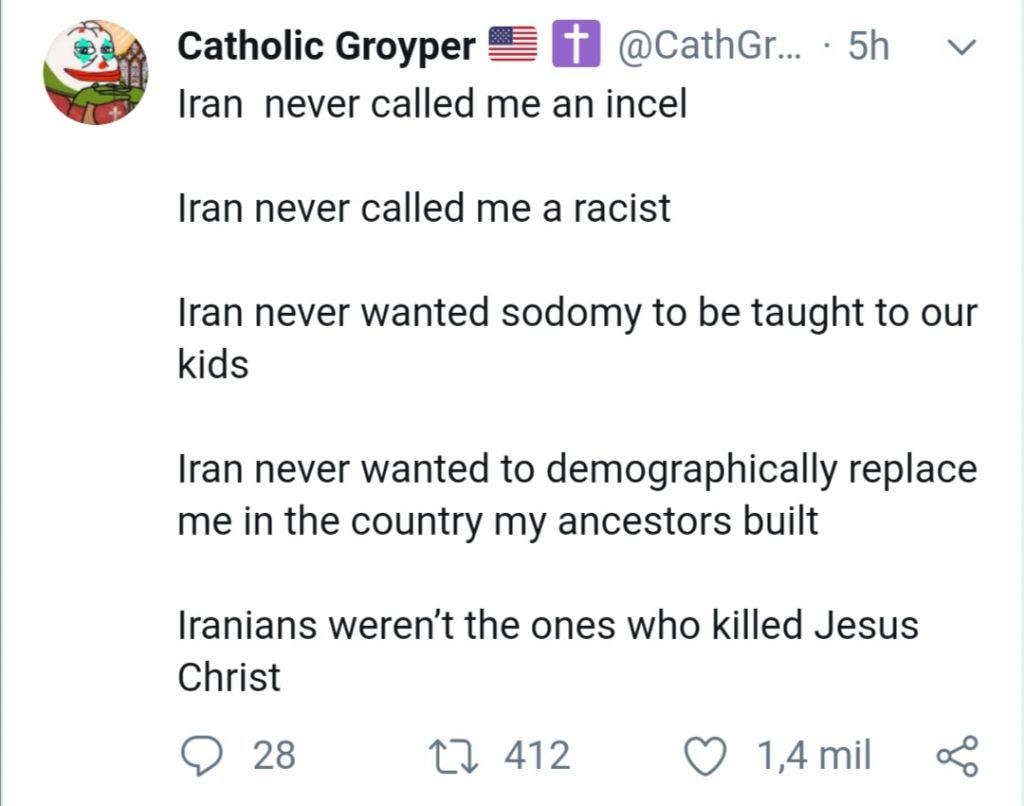1024x806 pixels.
Task: Click the tweet line mentioning 'ancestors built'
Action: [x=577, y=494]
